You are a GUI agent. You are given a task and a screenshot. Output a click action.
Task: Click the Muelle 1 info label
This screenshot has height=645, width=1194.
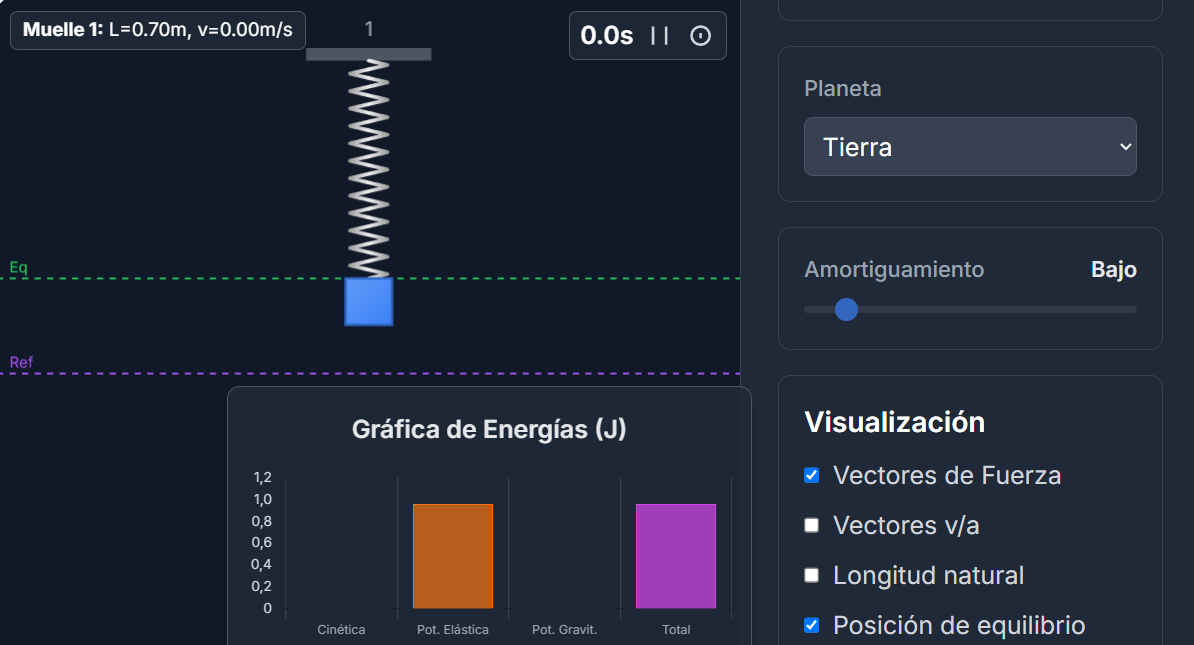pos(158,30)
